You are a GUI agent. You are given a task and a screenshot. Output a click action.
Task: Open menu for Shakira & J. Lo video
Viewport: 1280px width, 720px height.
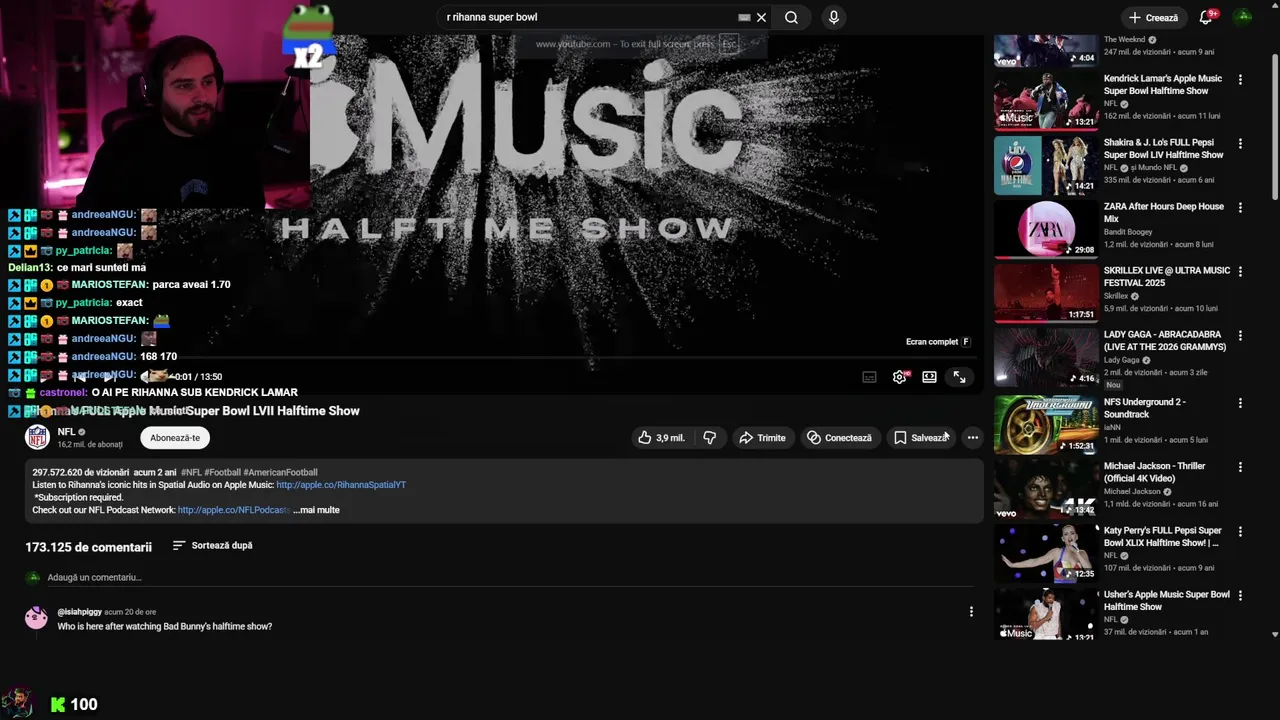point(1240,144)
